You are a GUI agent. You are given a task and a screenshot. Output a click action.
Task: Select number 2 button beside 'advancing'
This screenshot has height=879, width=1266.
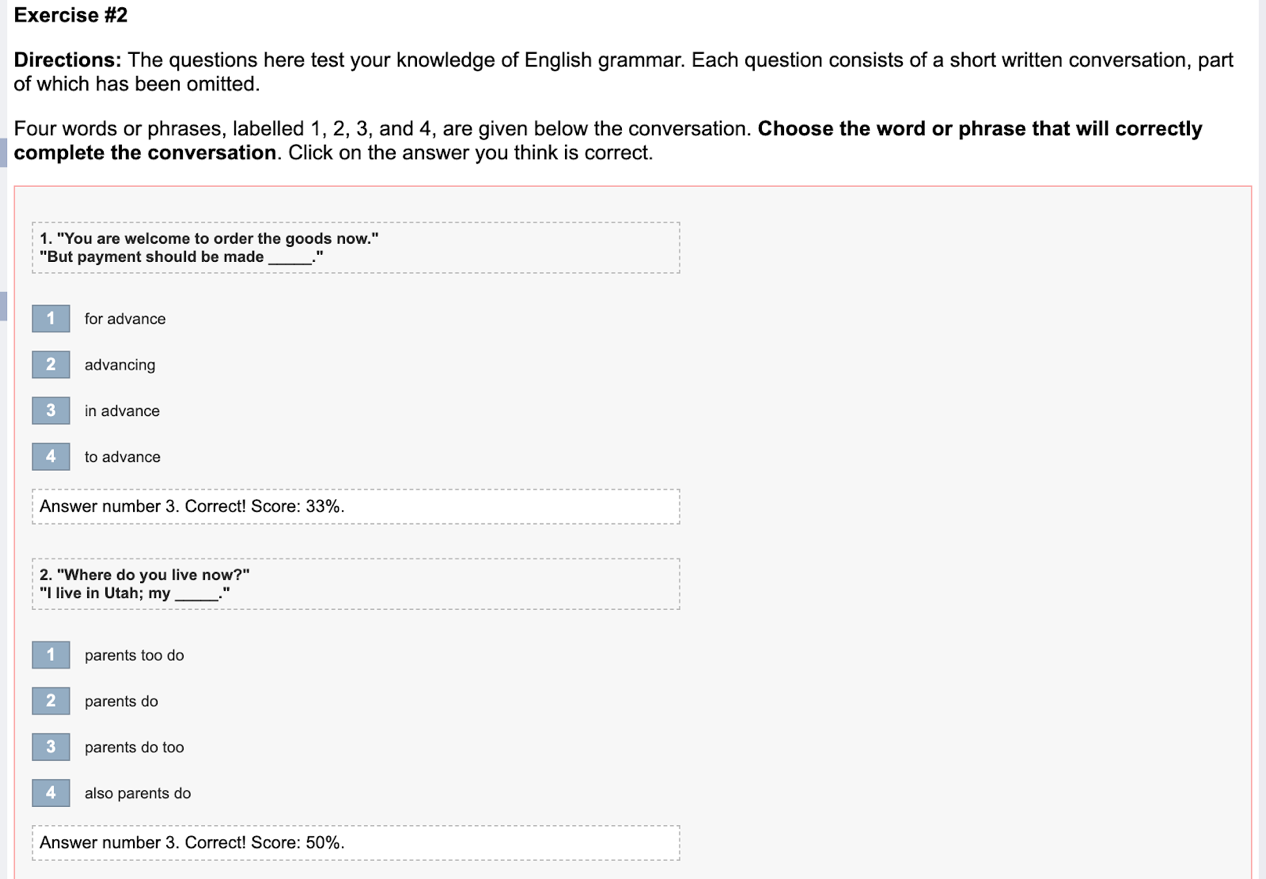pyautogui.click(x=51, y=365)
